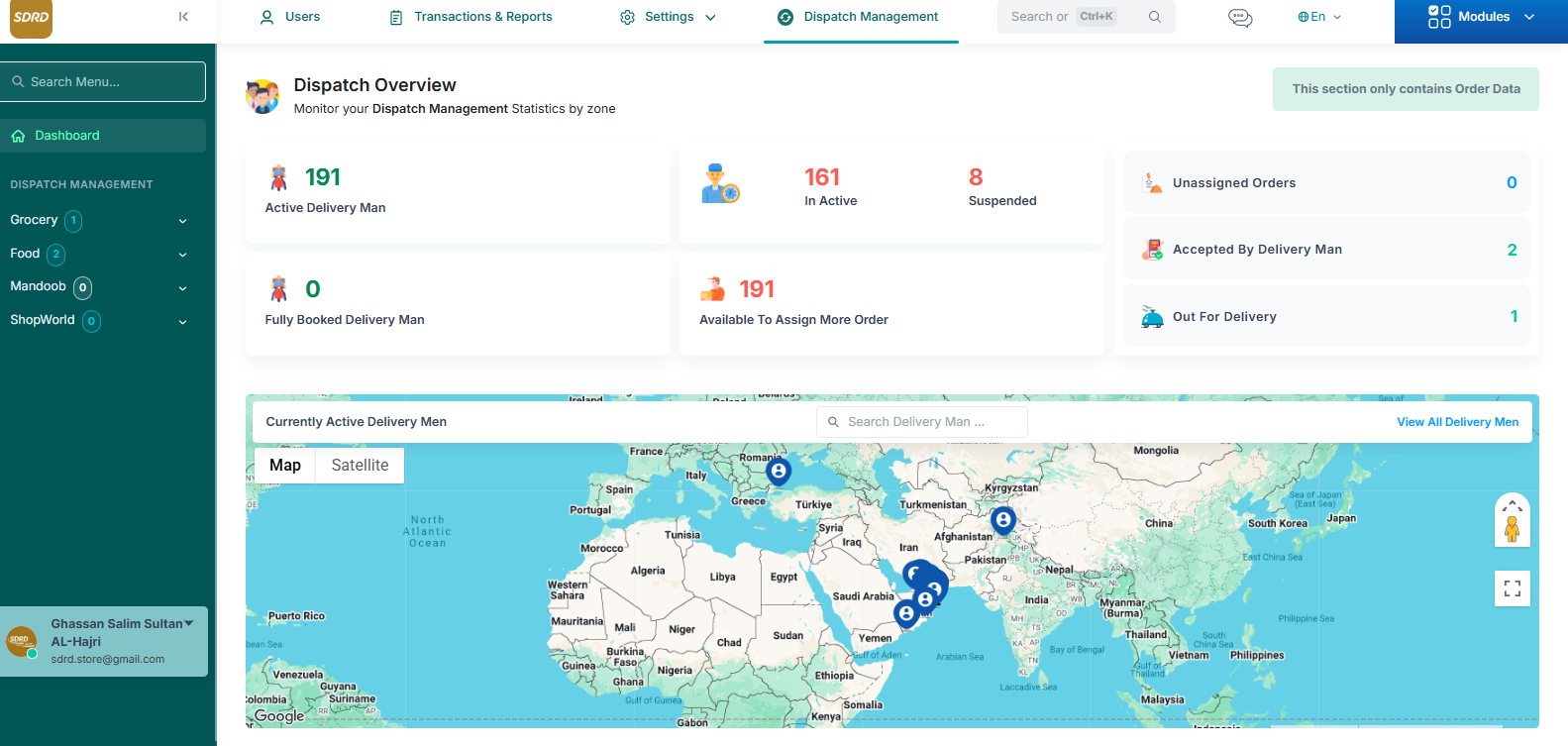The width and height of the screenshot is (1568, 746).
Task: Open the En language dropdown
Action: pos(1319,17)
